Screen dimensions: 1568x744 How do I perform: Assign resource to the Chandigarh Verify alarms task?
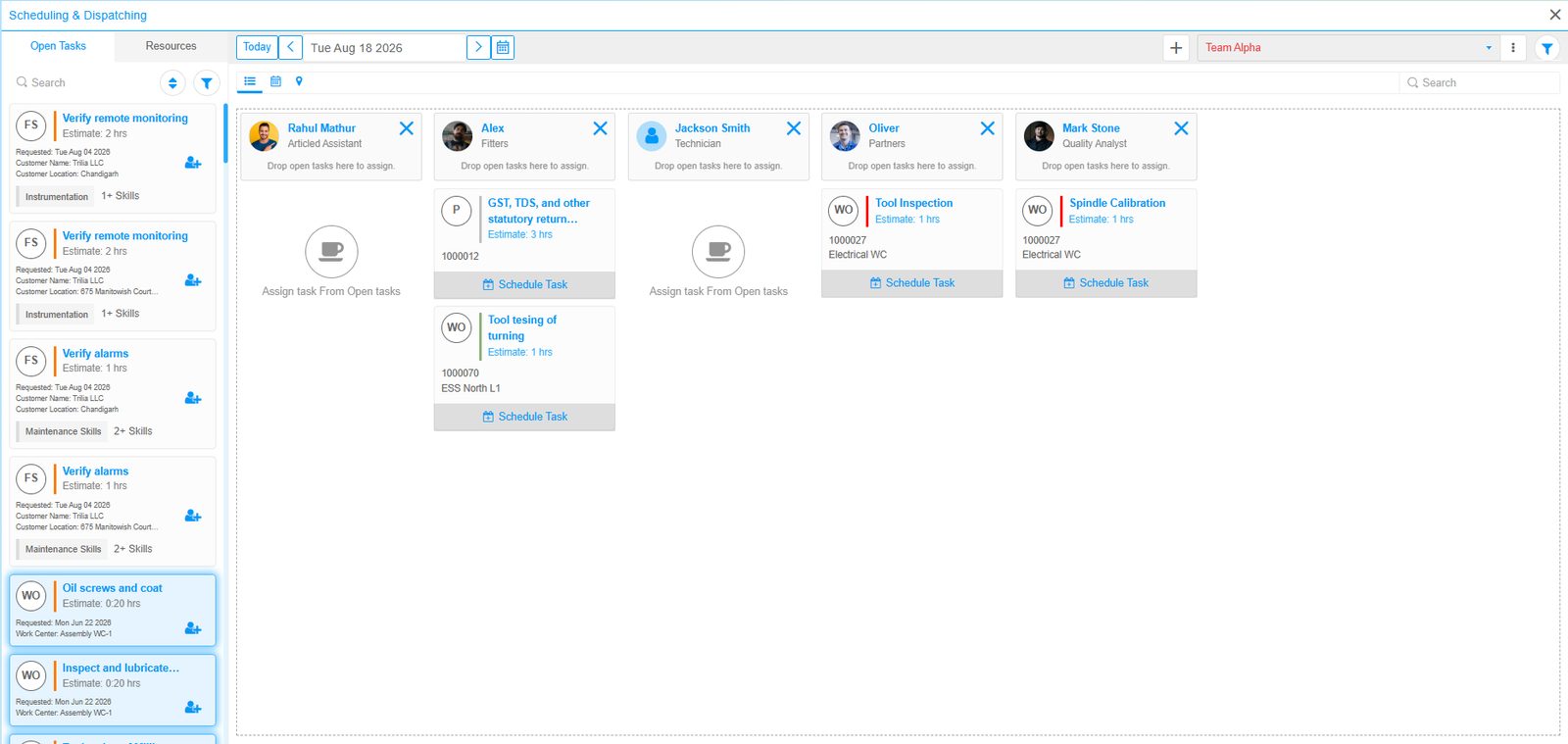[x=193, y=398]
